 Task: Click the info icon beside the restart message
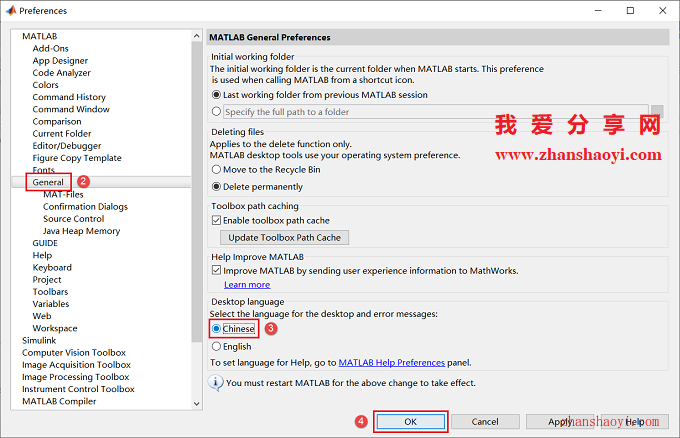point(216,383)
